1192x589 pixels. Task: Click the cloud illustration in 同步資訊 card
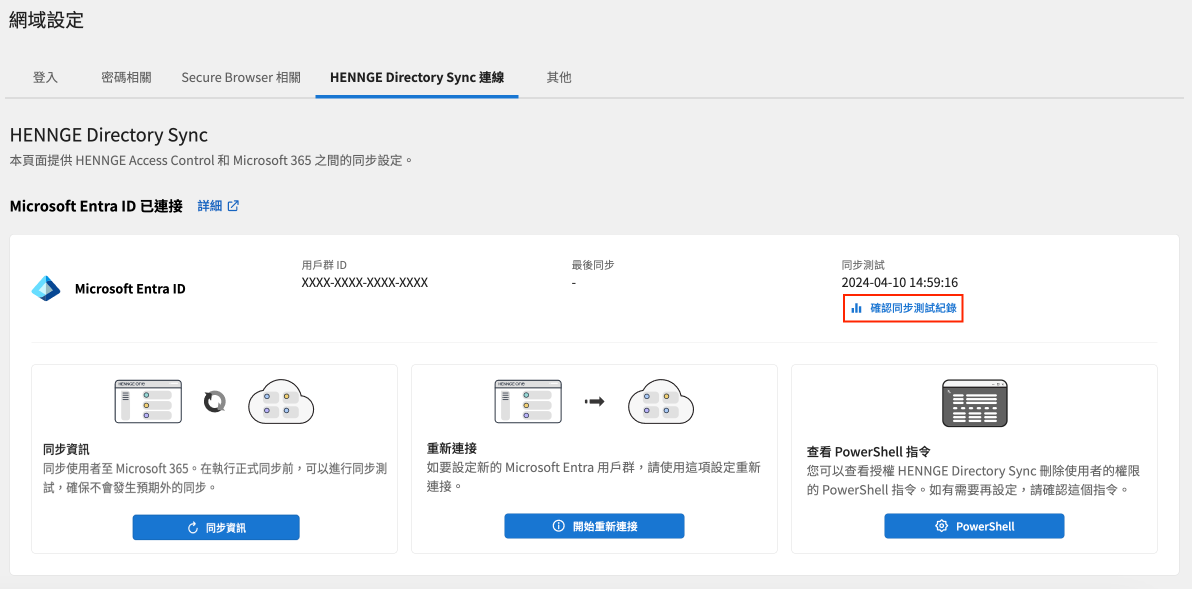point(281,401)
